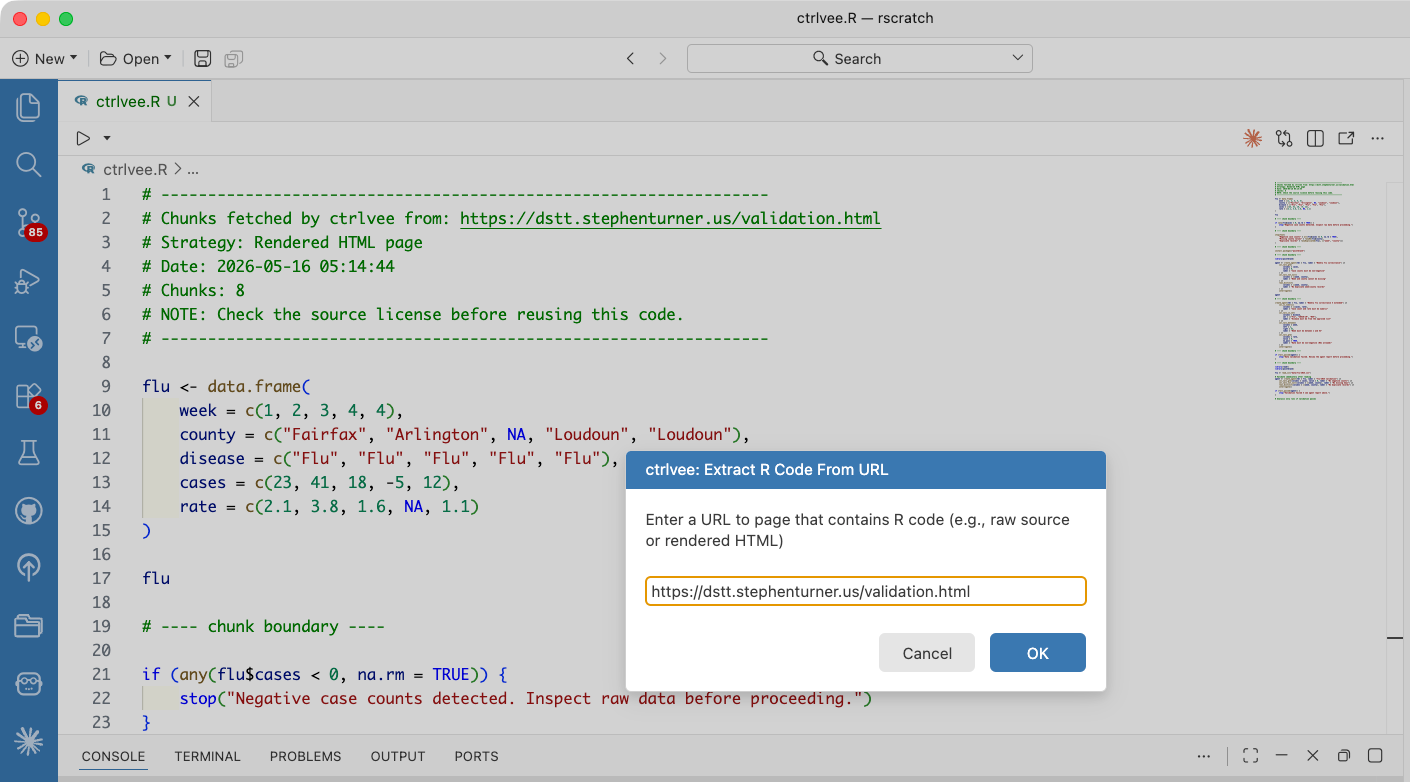This screenshot has height=782, width=1410.
Task: Expand the Search bar chevron dropdown
Action: (1018, 59)
